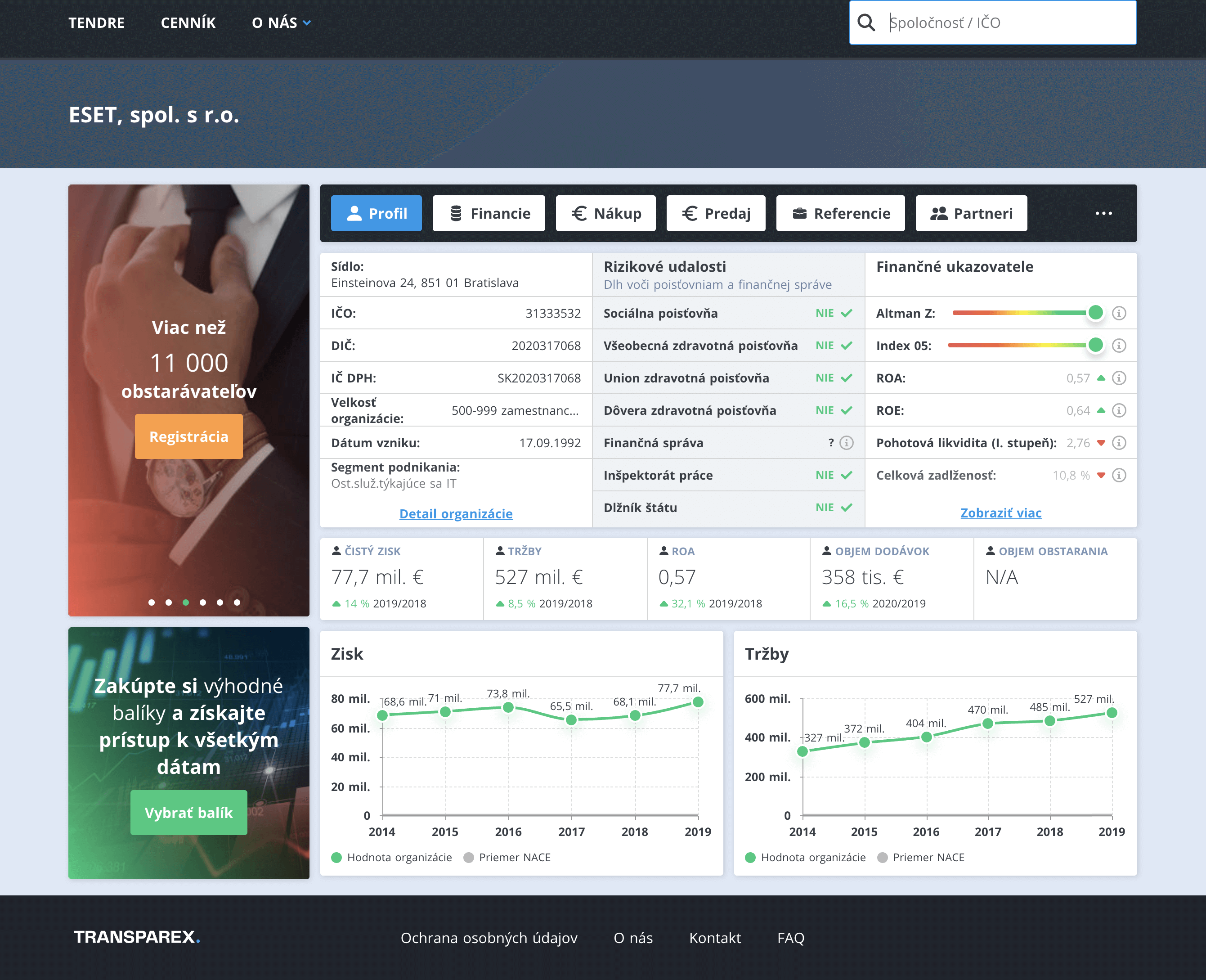Click the 77,7 mil. € net profit value

tap(377, 577)
